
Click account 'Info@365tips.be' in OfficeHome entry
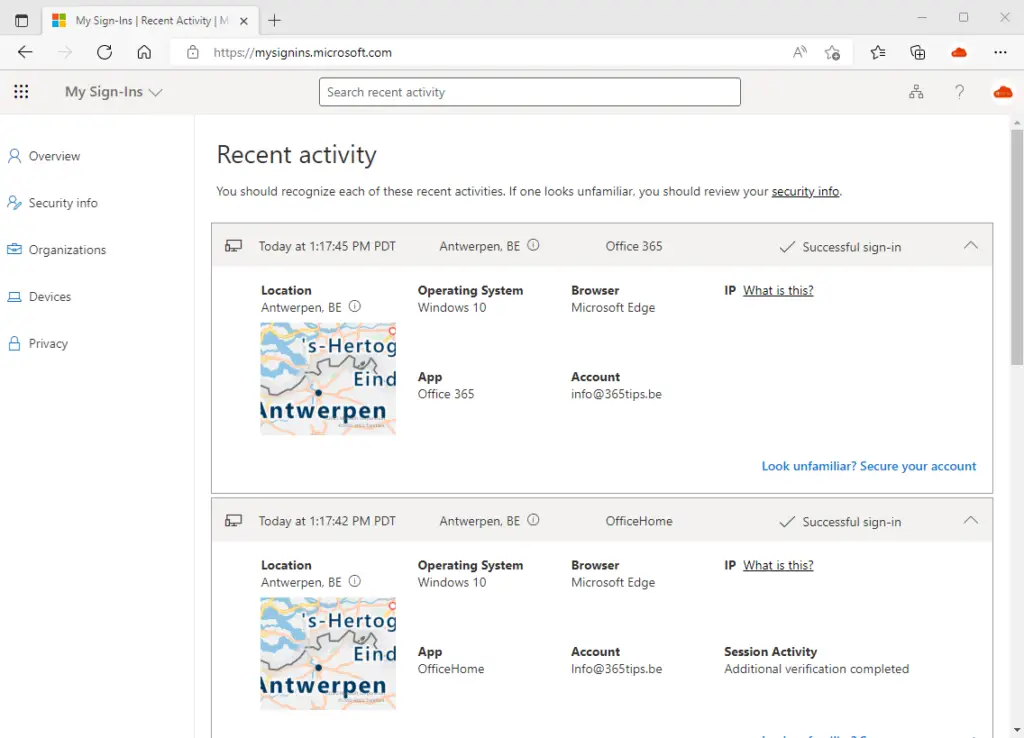click(616, 669)
